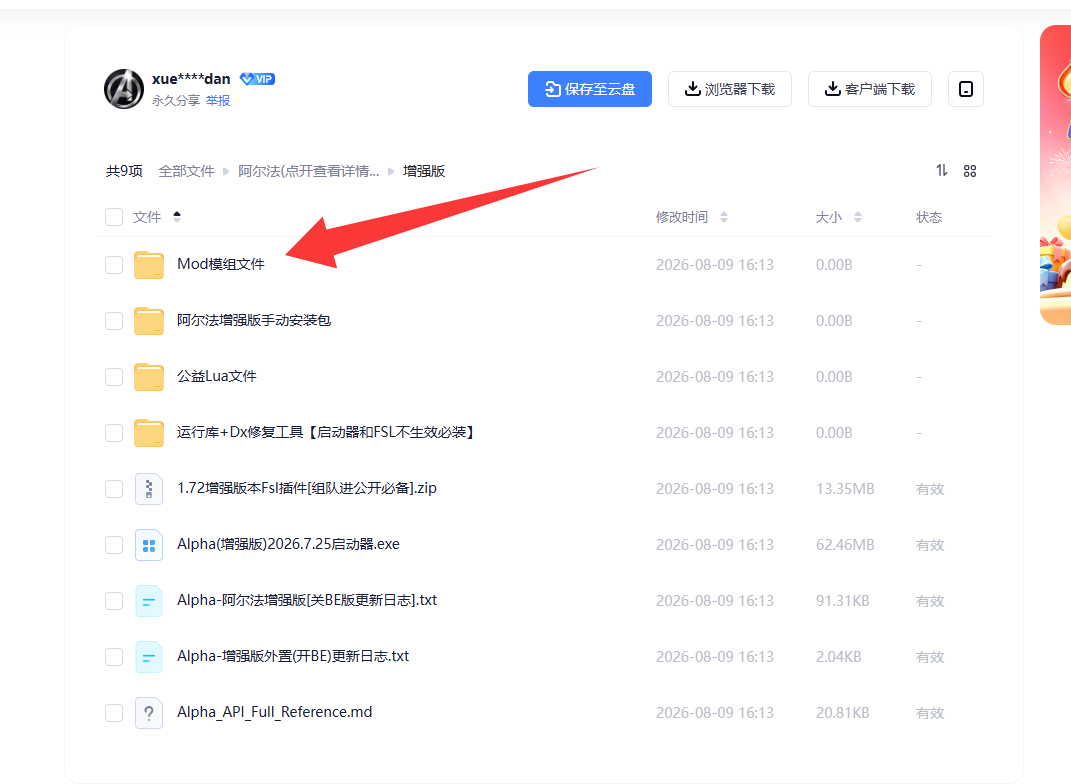1071x784 pixels.
Task: Check the box for 公益Lua文件
Action: pos(114,377)
